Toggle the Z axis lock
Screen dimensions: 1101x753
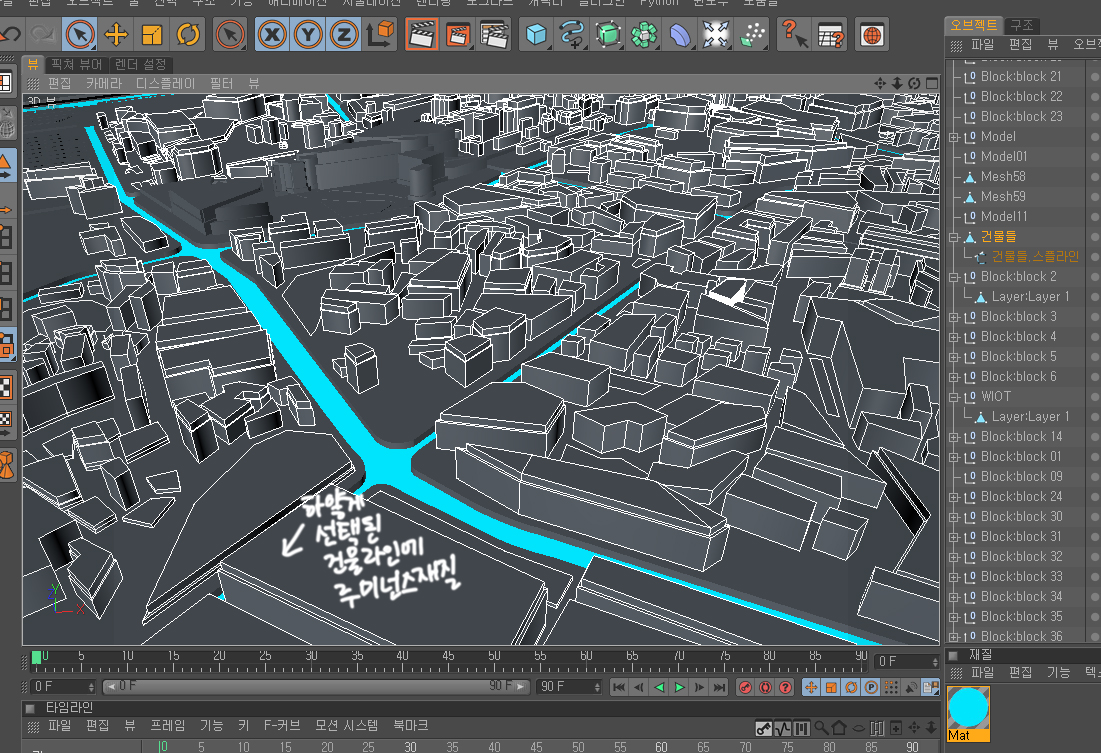[344, 34]
